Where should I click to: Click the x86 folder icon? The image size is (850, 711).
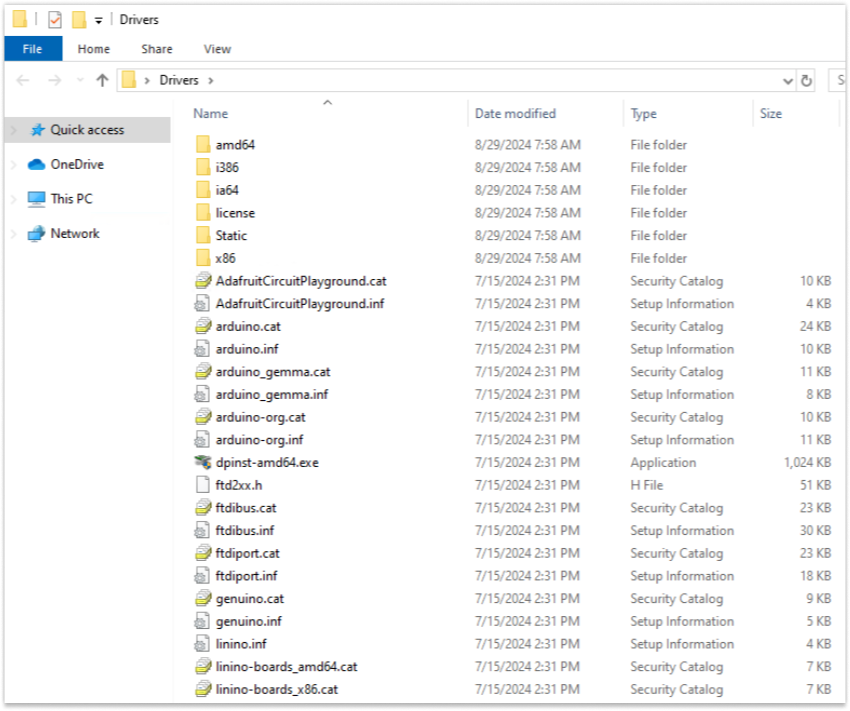(x=203, y=258)
